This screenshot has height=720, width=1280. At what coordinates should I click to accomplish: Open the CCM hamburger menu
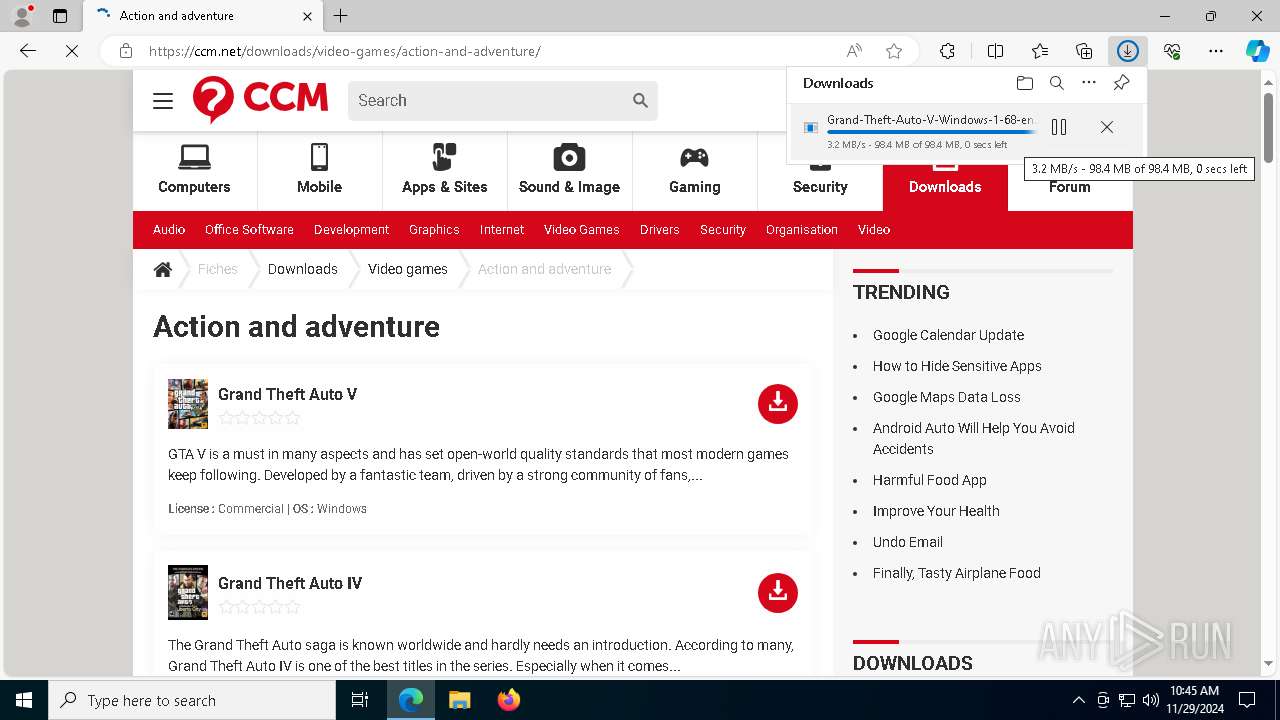coord(163,101)
